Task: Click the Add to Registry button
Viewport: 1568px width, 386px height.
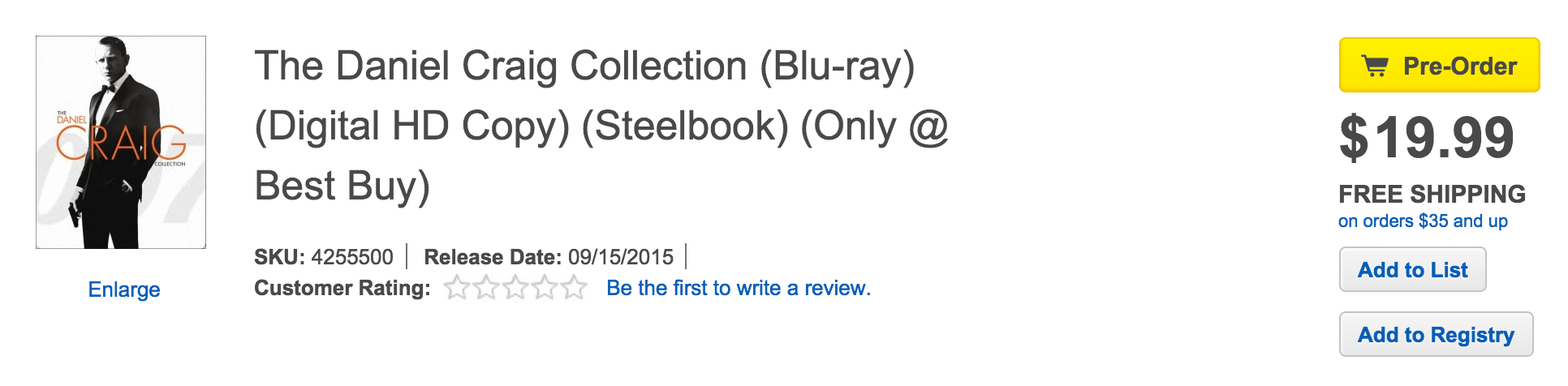Action: (1436, 335)
